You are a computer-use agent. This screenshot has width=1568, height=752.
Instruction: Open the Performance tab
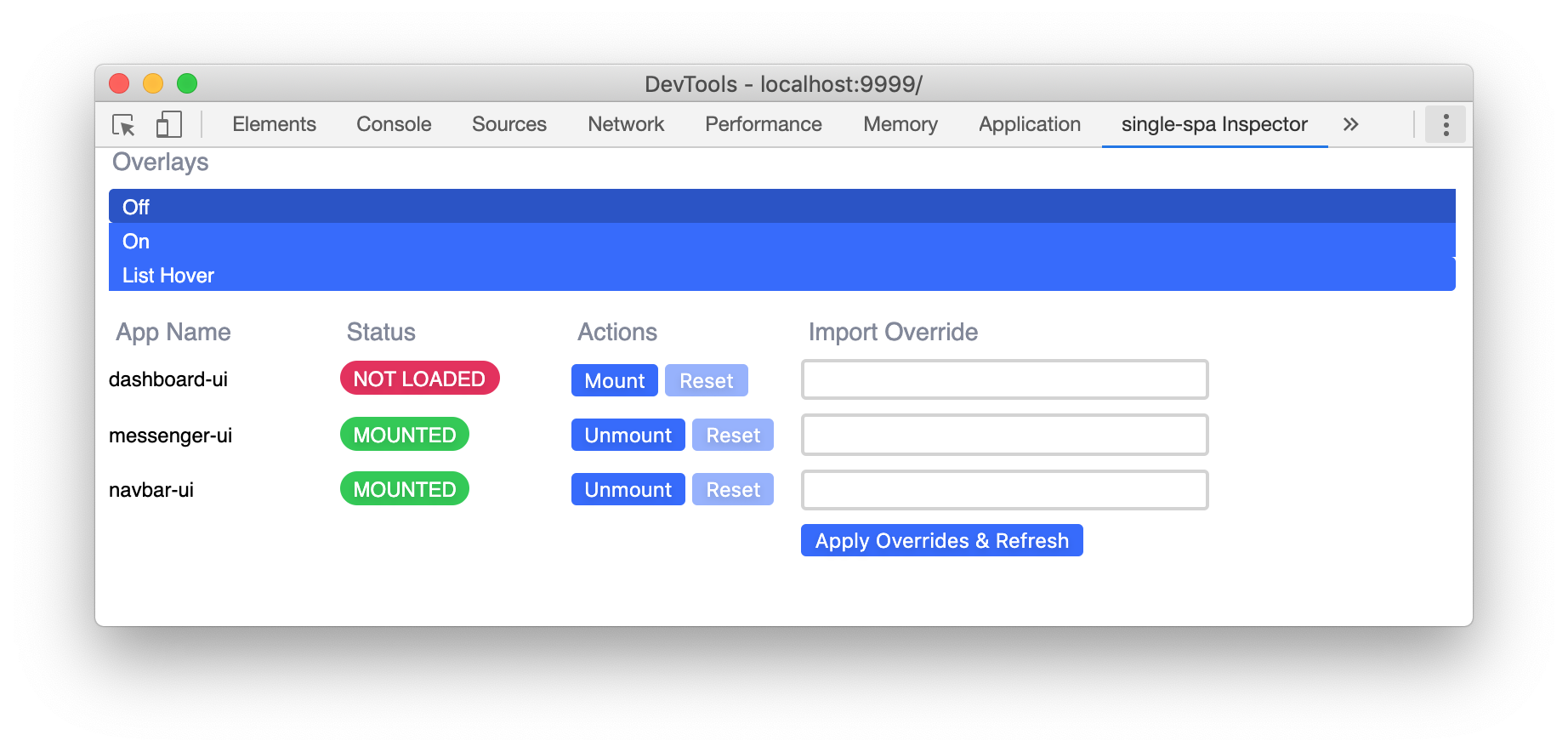(x=764, y=124)
